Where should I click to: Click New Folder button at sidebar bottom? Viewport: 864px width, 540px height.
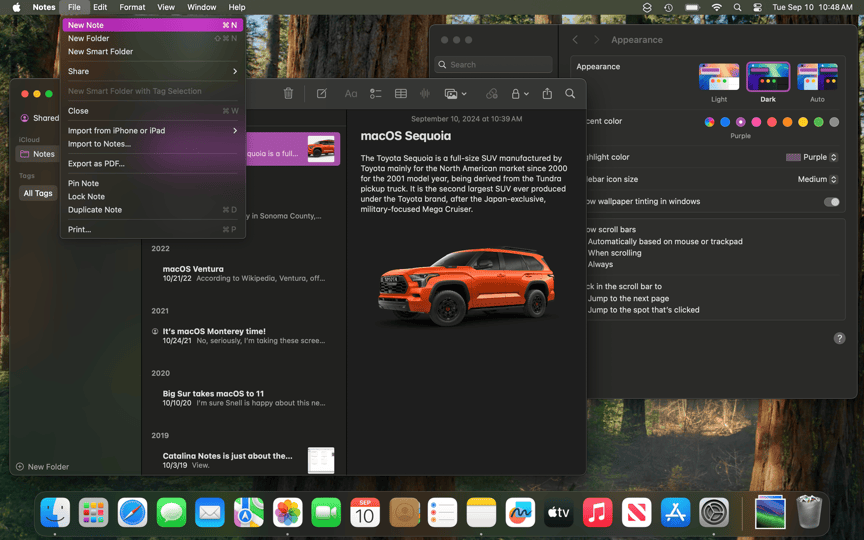(42, 467)
